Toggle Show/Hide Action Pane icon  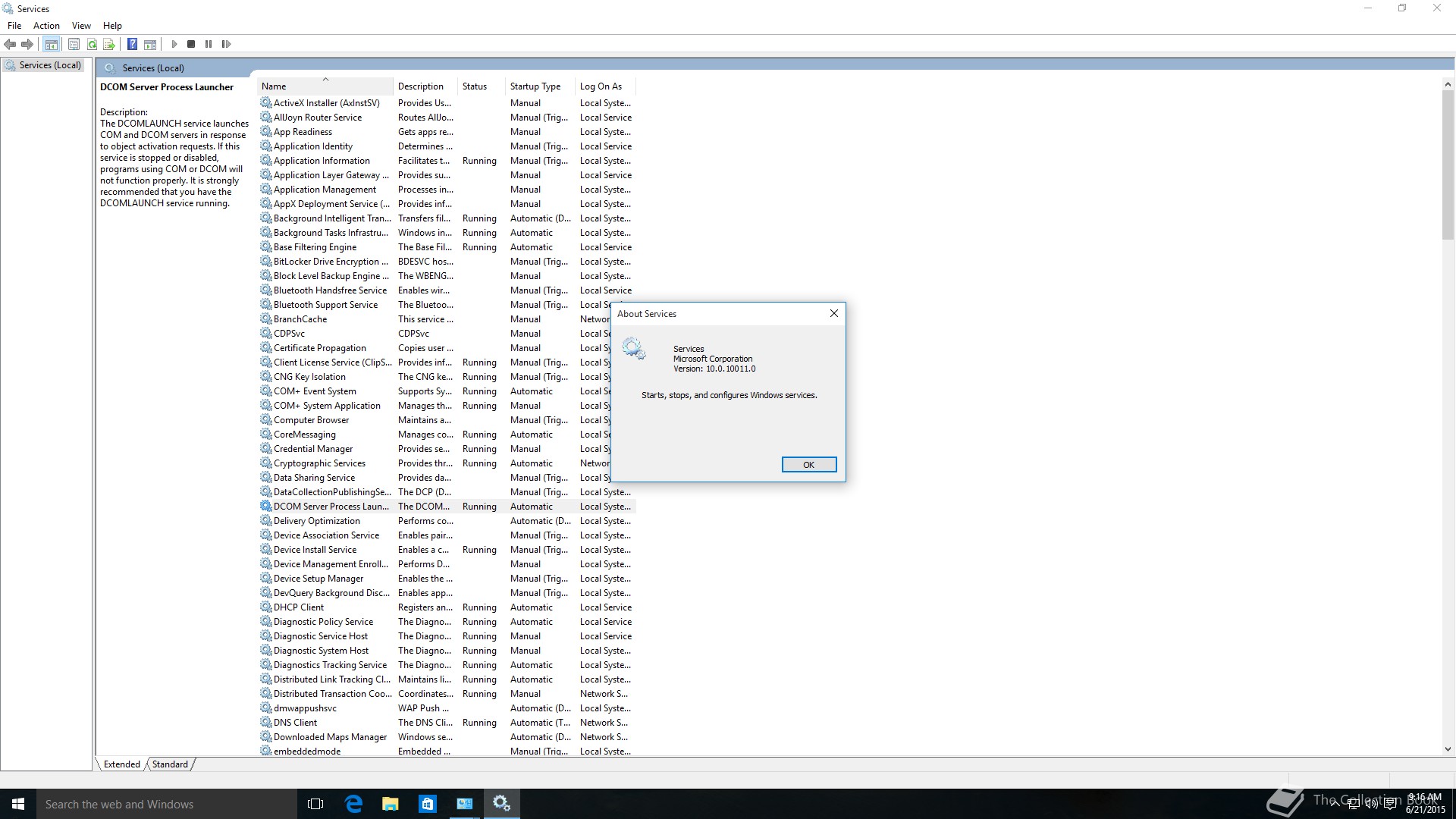click(150, 44)
